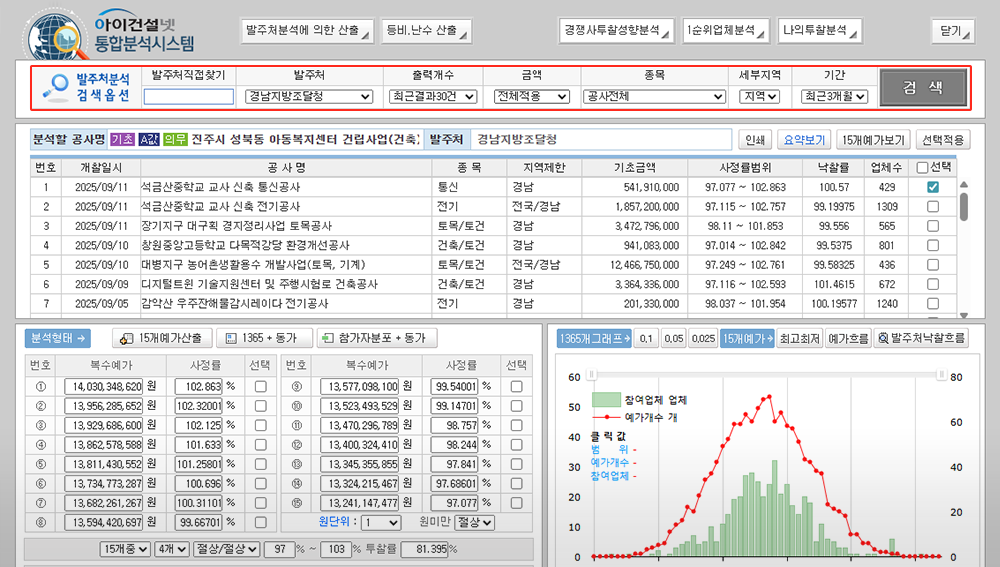Open the 세부지역 지역 dropdown

click(760, 96)
